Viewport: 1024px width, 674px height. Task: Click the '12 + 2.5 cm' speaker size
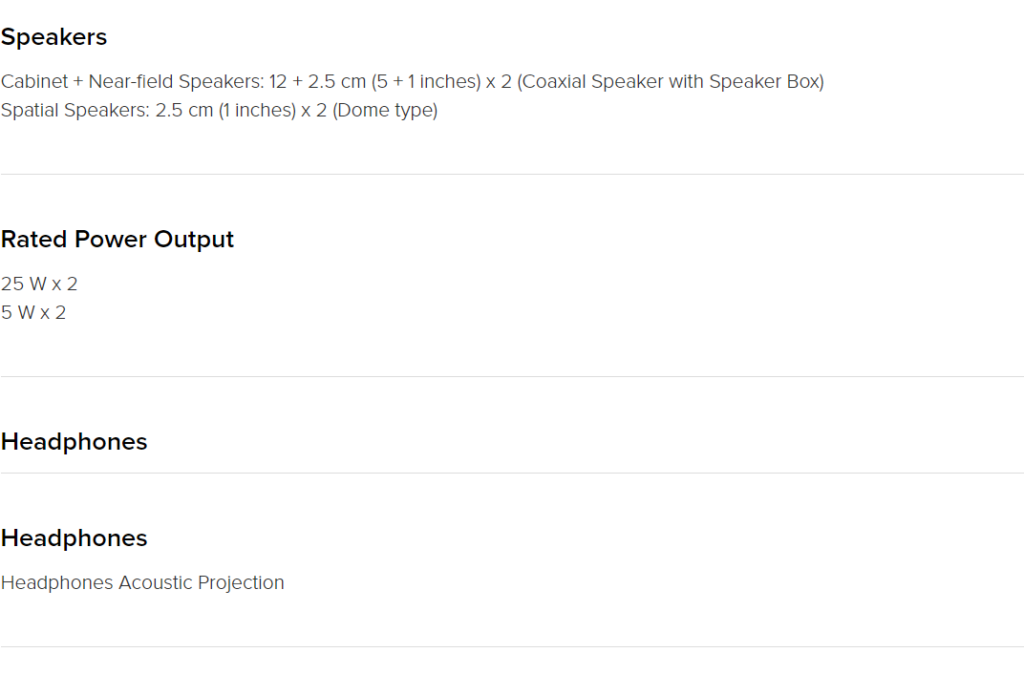pos(317,82)
